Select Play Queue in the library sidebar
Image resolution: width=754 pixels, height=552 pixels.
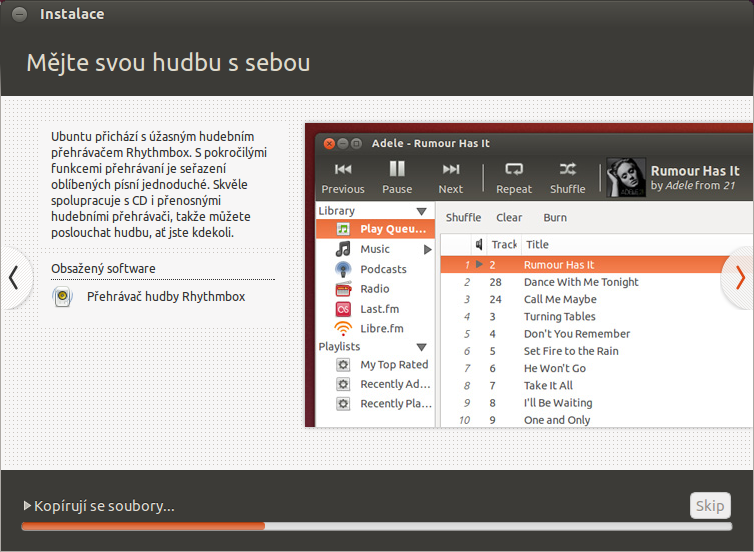375,229
